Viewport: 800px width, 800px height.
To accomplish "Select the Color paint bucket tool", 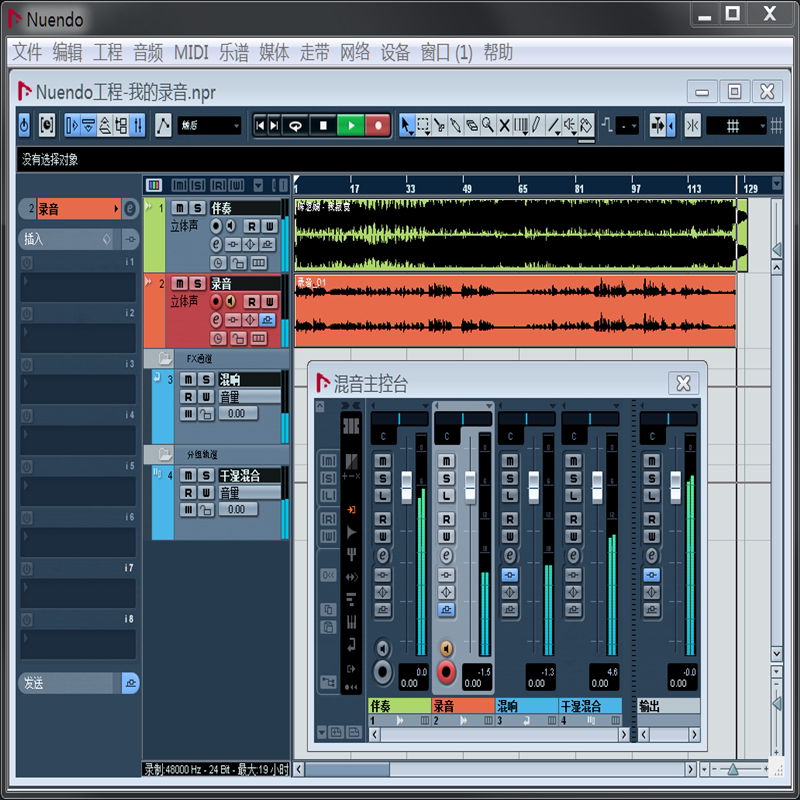I will click(586, 126).
